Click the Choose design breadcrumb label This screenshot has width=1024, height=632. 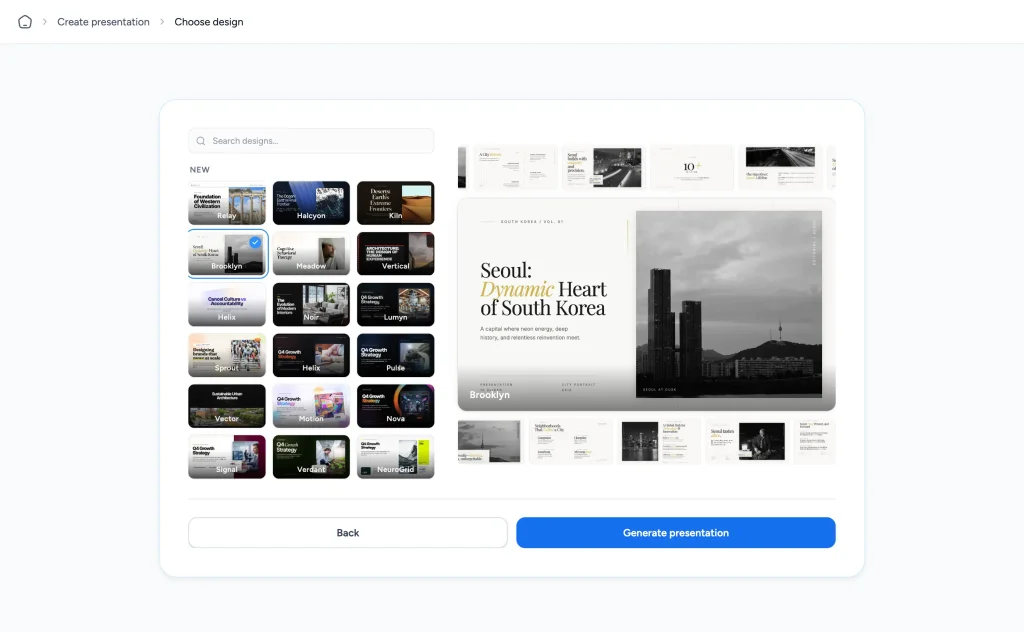coord(209,22)
